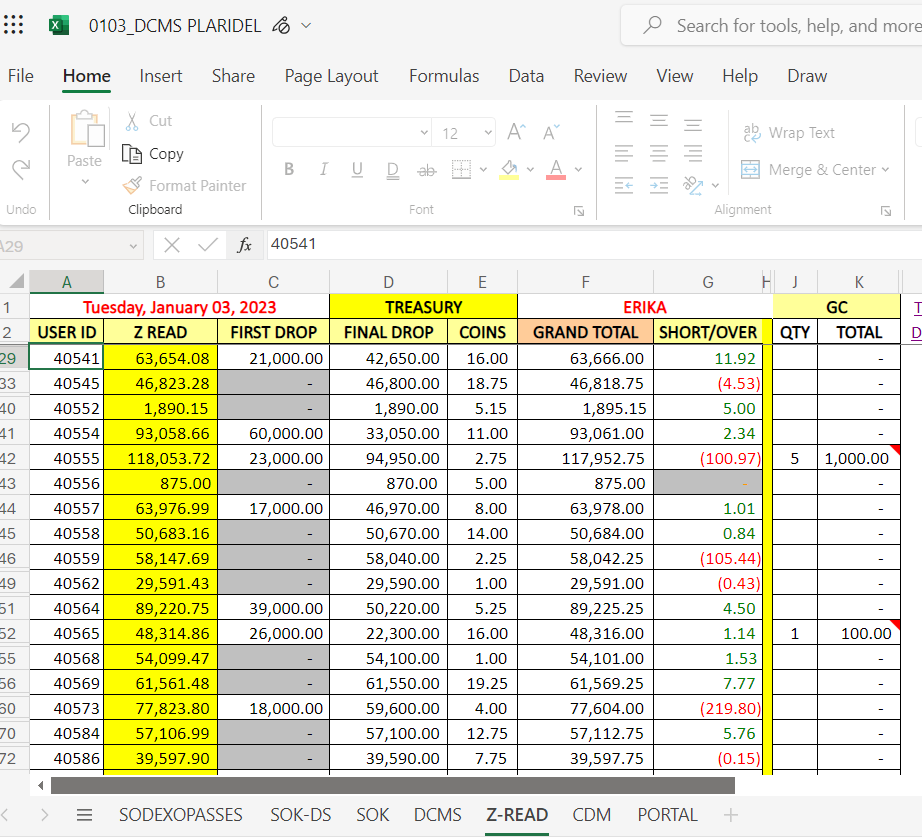Expand the Paste options arrow

pos(85,182)
